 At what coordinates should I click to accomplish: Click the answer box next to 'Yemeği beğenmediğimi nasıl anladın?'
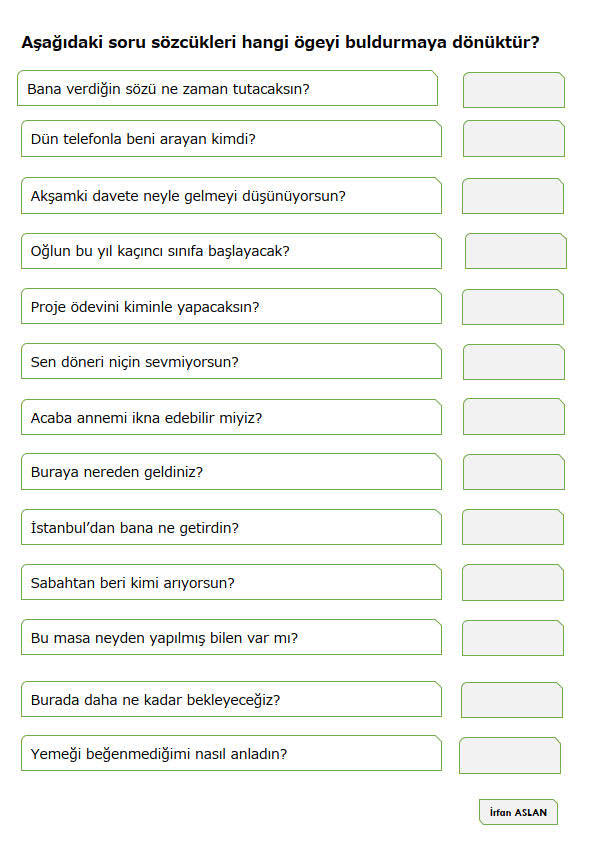[x=510, y=756]
